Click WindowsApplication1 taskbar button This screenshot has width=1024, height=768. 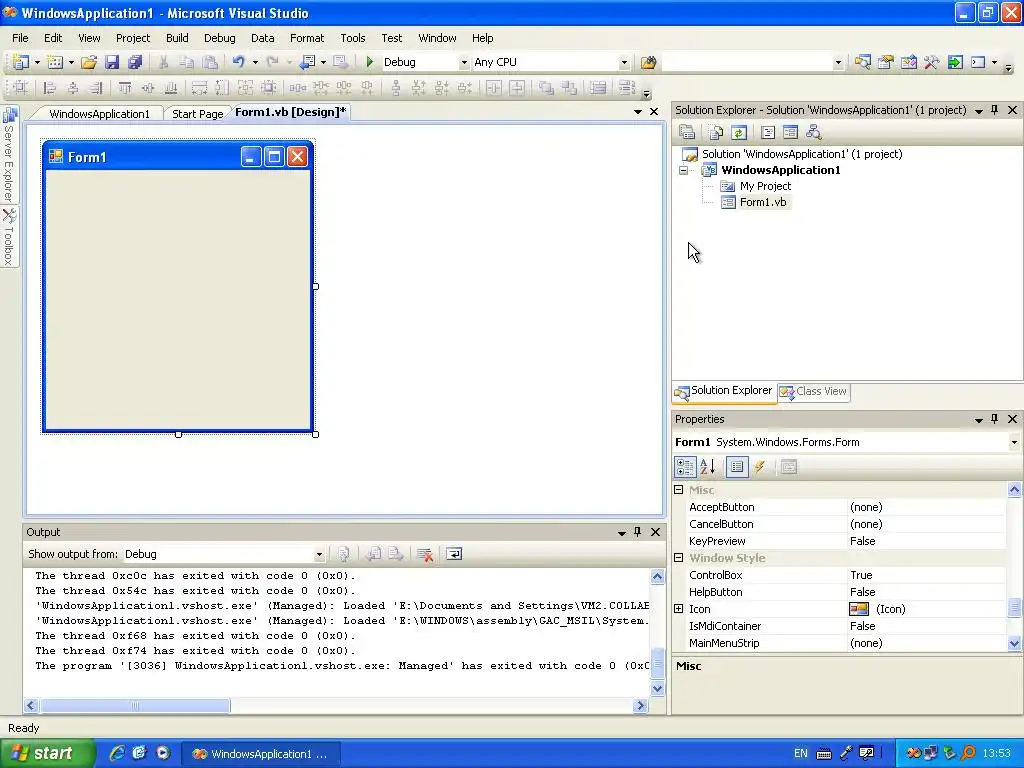tap(260, 754)
